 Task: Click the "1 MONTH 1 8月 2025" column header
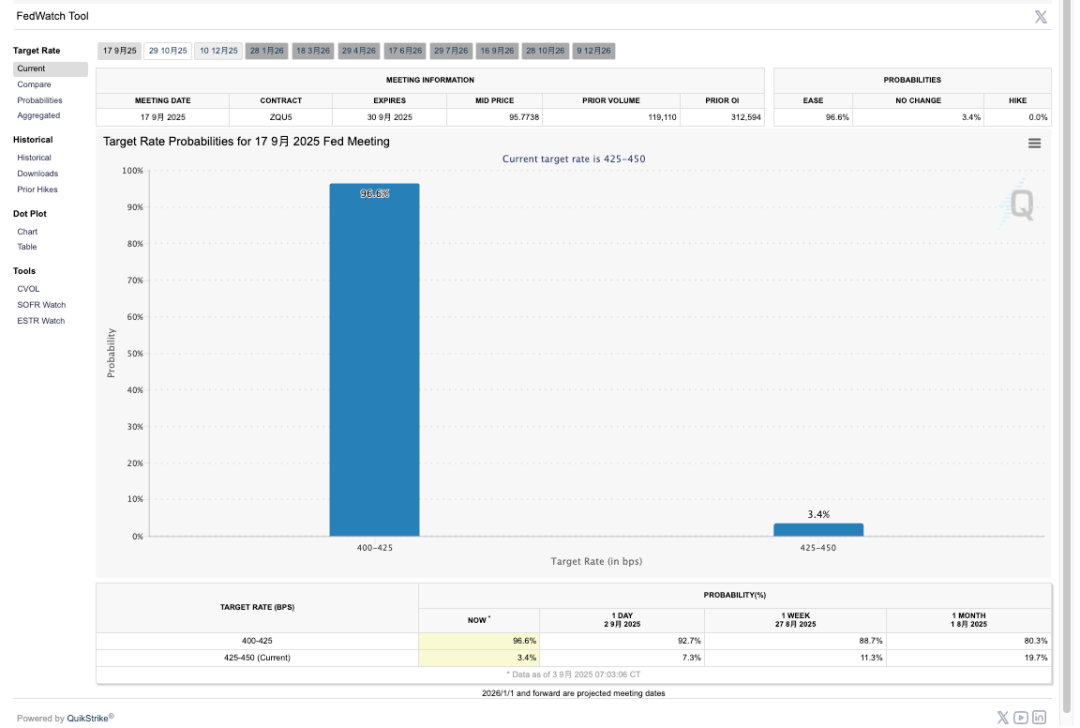(x=969, y=620)
